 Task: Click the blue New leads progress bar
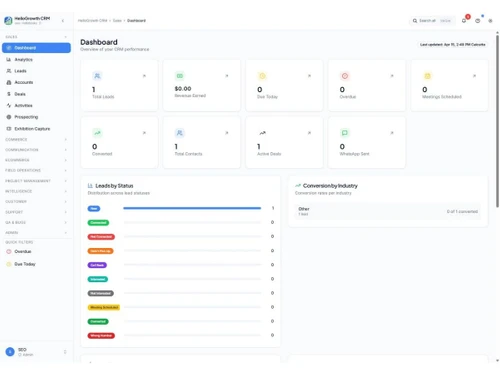(192, 208)
